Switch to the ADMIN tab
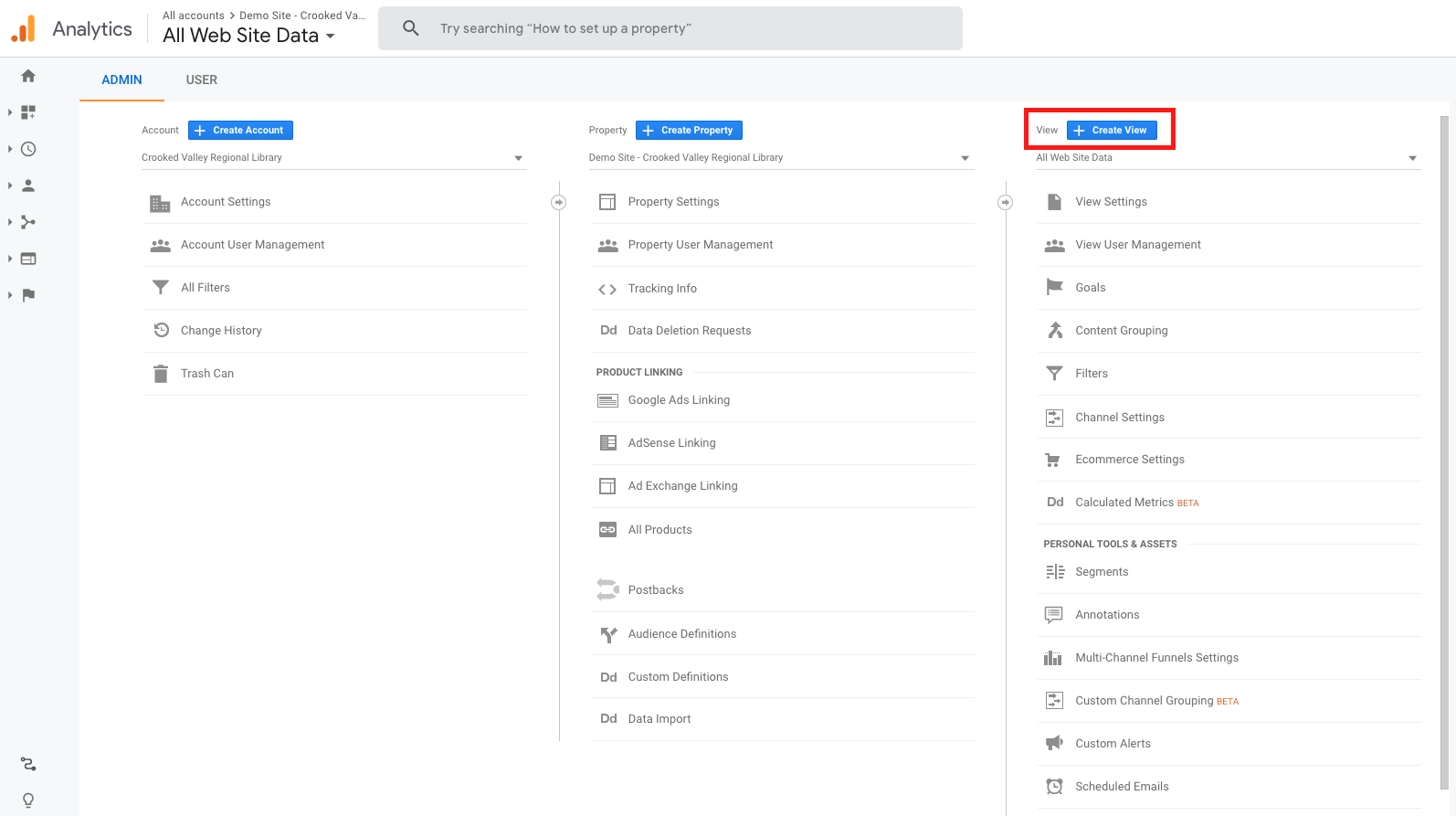1456x816 pixels. (121, 79)
